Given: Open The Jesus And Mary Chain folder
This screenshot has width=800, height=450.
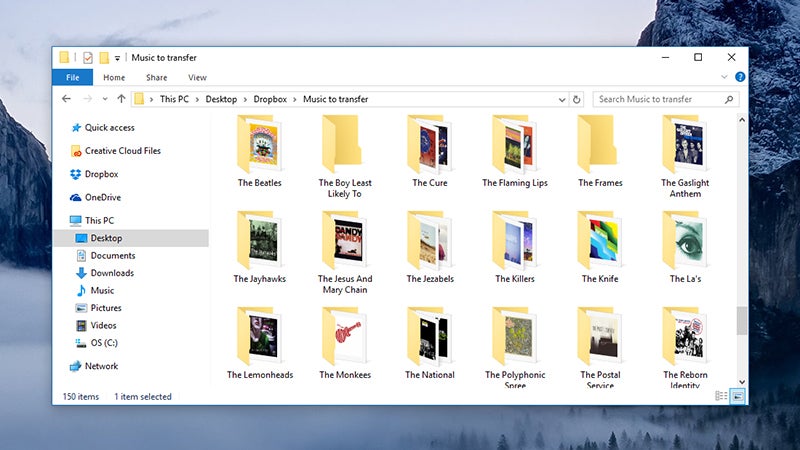Looking at the screenshot, I should (x=345, y=253).
